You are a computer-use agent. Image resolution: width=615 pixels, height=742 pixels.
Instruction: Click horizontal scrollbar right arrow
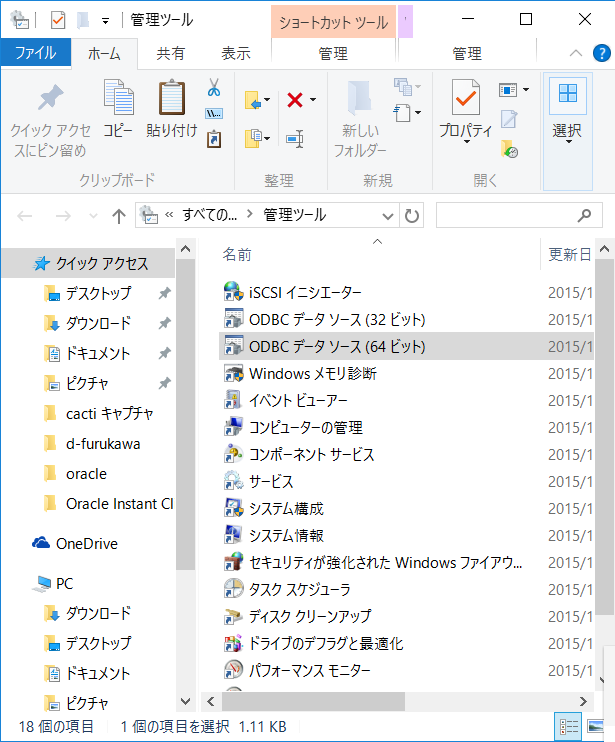[x=583, y=701]
